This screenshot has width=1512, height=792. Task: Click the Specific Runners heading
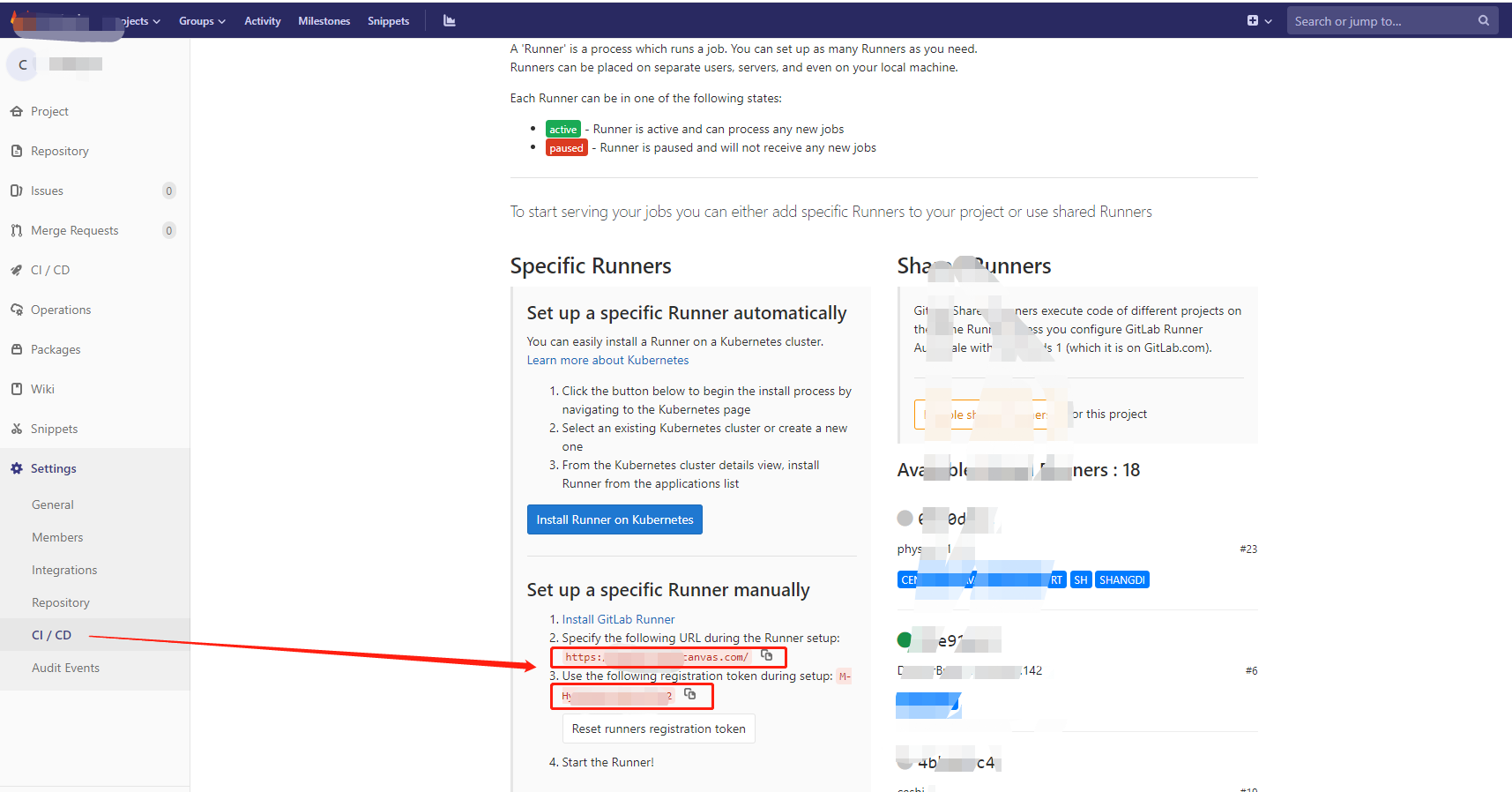click(x=591, y=265)
